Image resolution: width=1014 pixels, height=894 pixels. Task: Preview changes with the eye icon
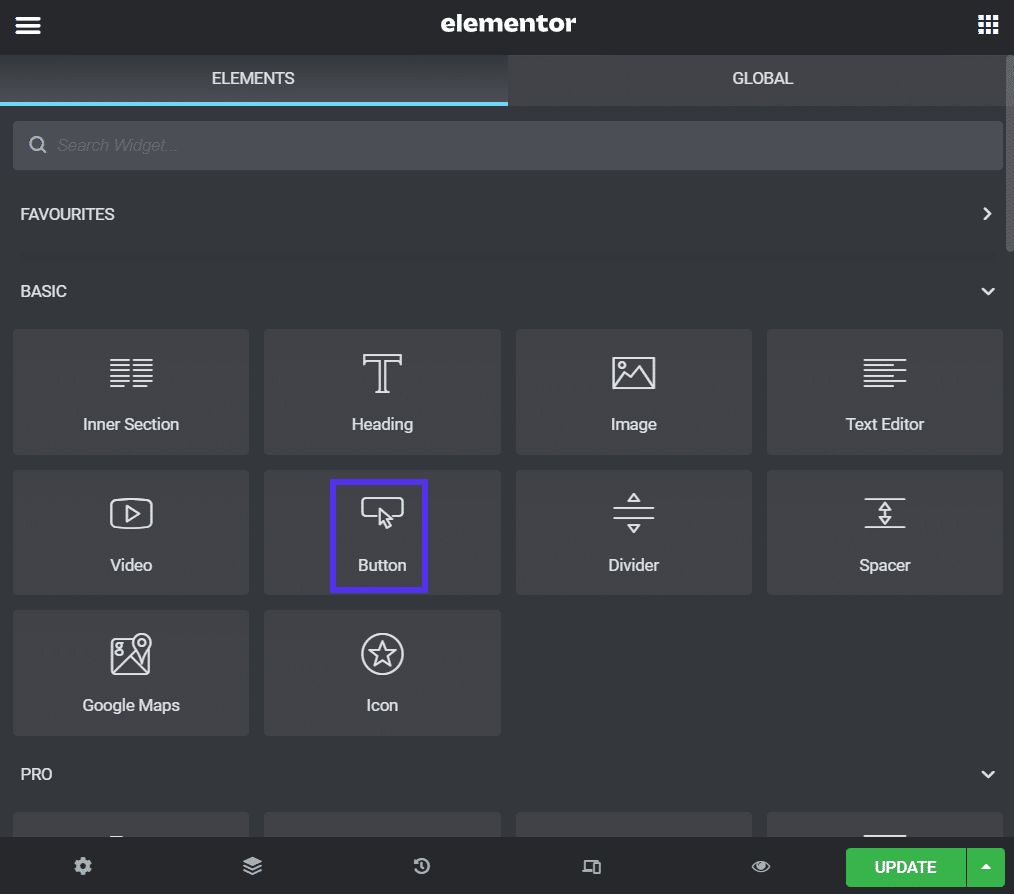760,866
